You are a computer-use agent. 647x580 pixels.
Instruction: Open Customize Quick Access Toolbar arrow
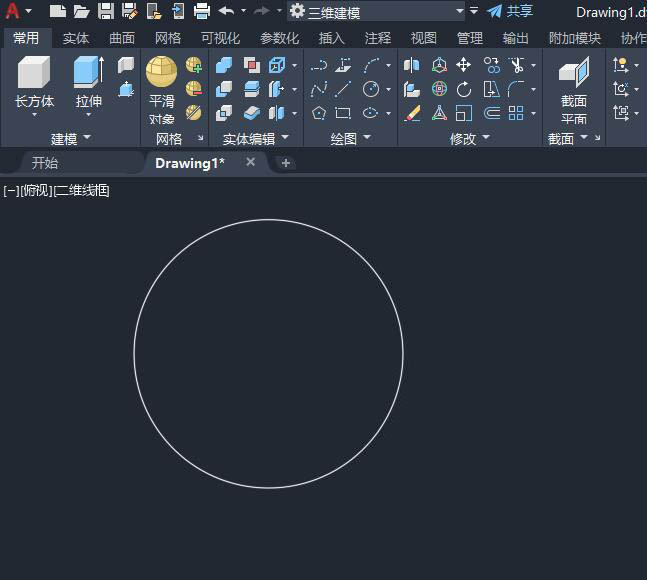(474, 11)
